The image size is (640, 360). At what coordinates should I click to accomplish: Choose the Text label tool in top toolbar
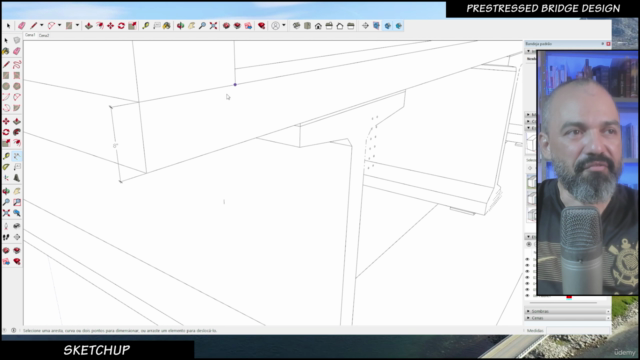coord(157,26)
